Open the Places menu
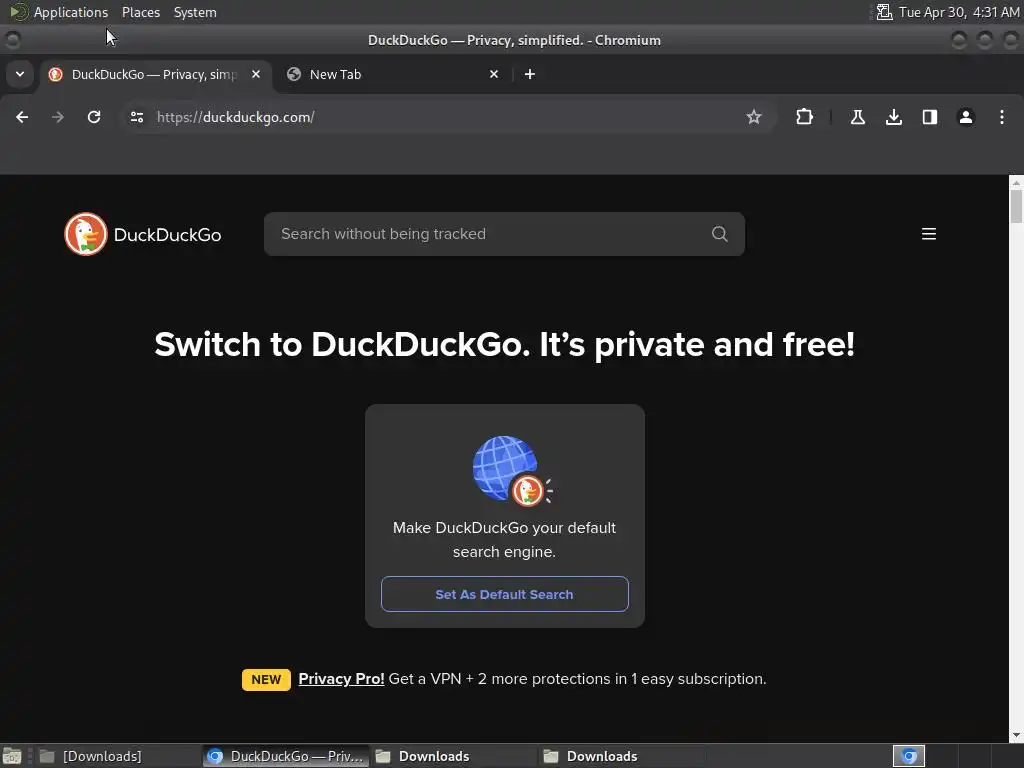 coord(140,12)
